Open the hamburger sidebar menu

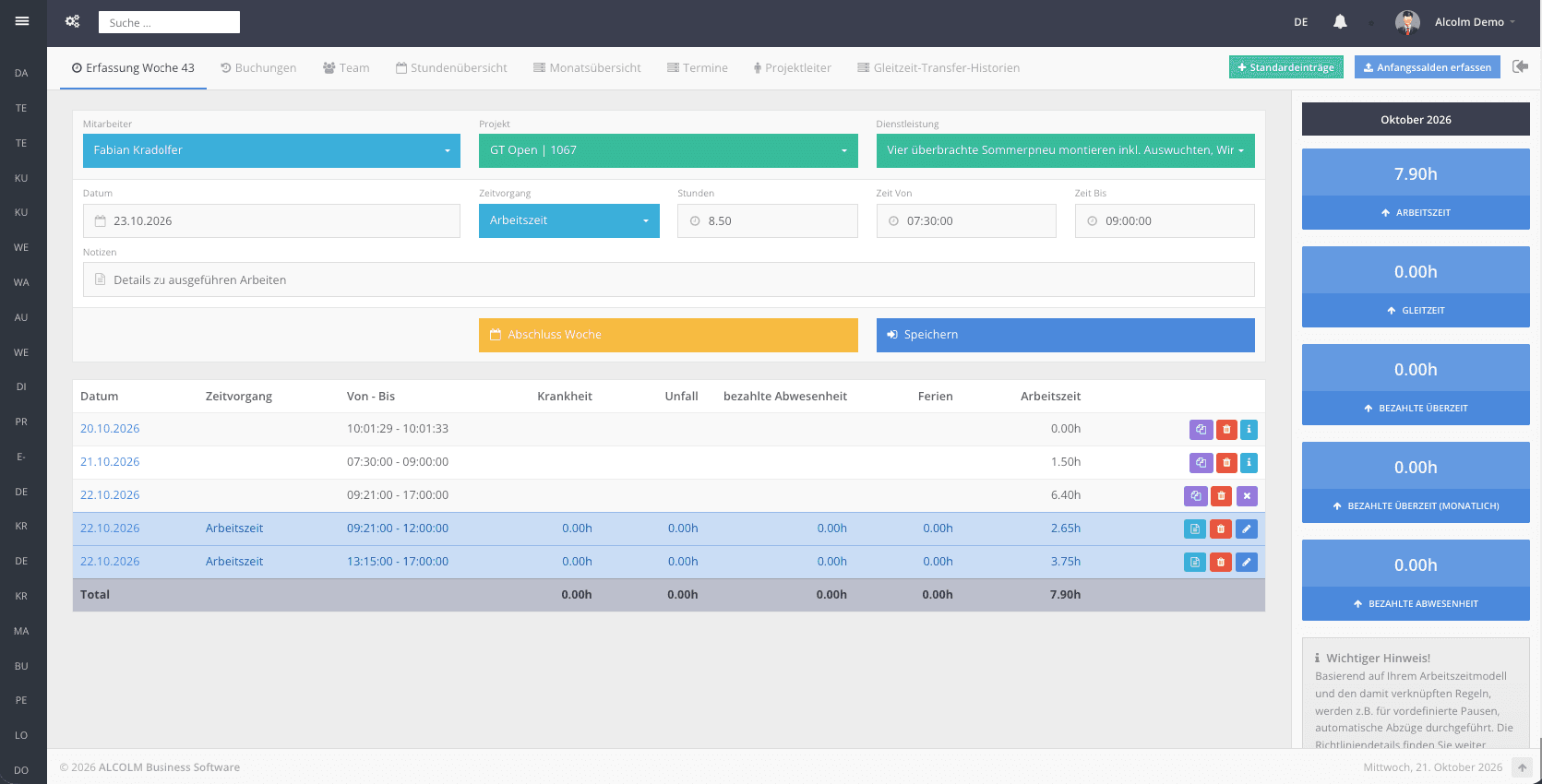pyautogui.click(x=22, y=21)
